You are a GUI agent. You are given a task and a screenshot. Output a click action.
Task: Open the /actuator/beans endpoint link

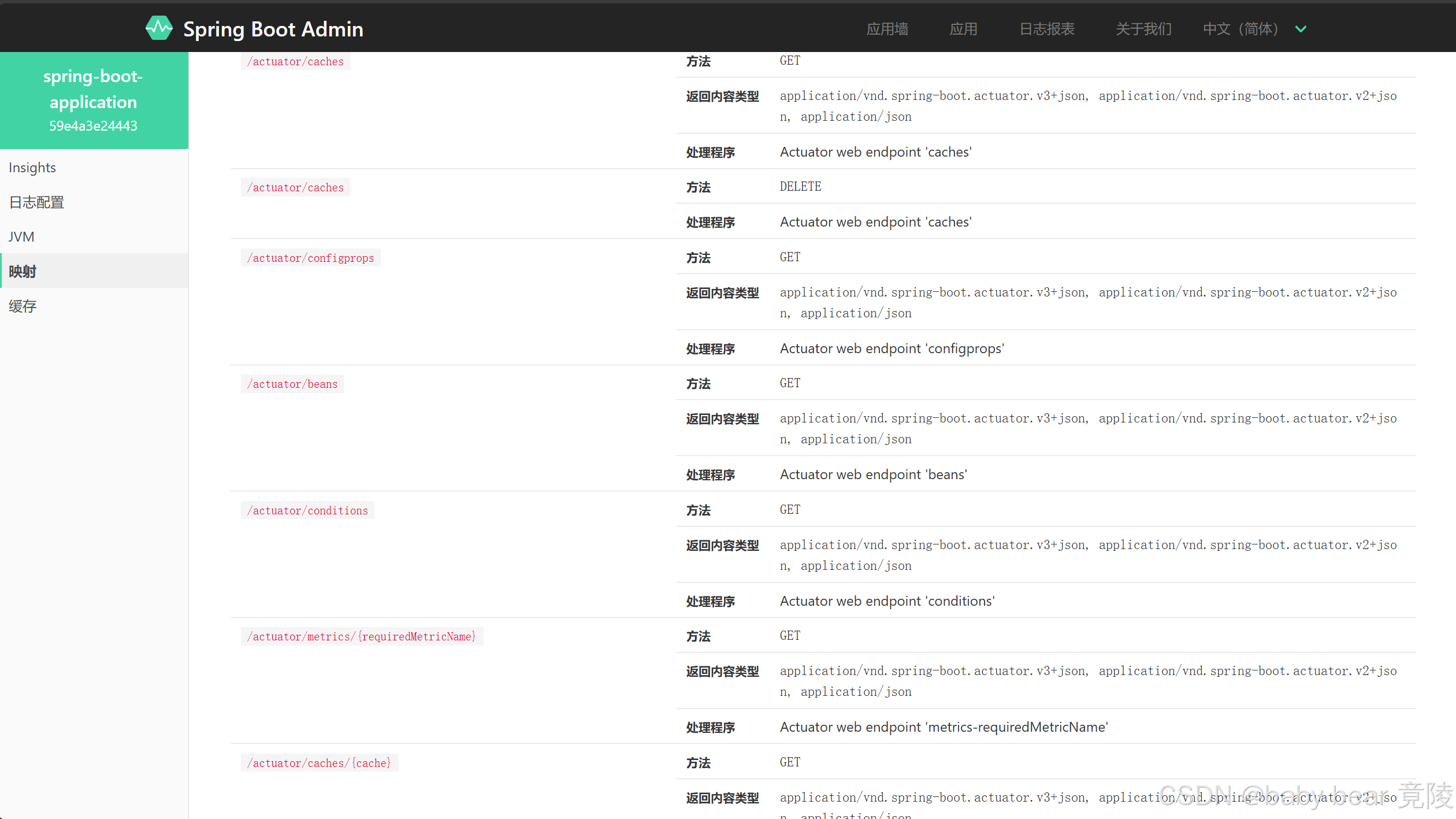[292, 383]
